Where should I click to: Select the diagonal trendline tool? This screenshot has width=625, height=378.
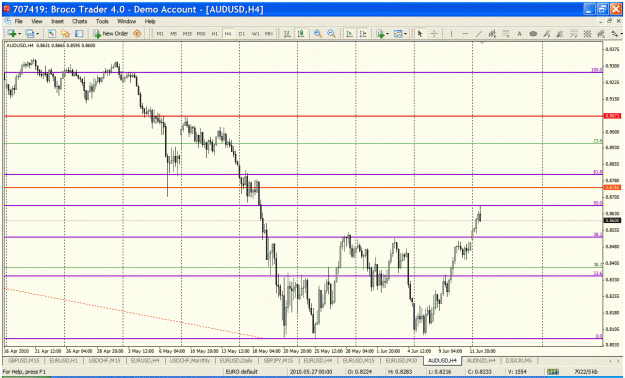[x=478, y=34]
